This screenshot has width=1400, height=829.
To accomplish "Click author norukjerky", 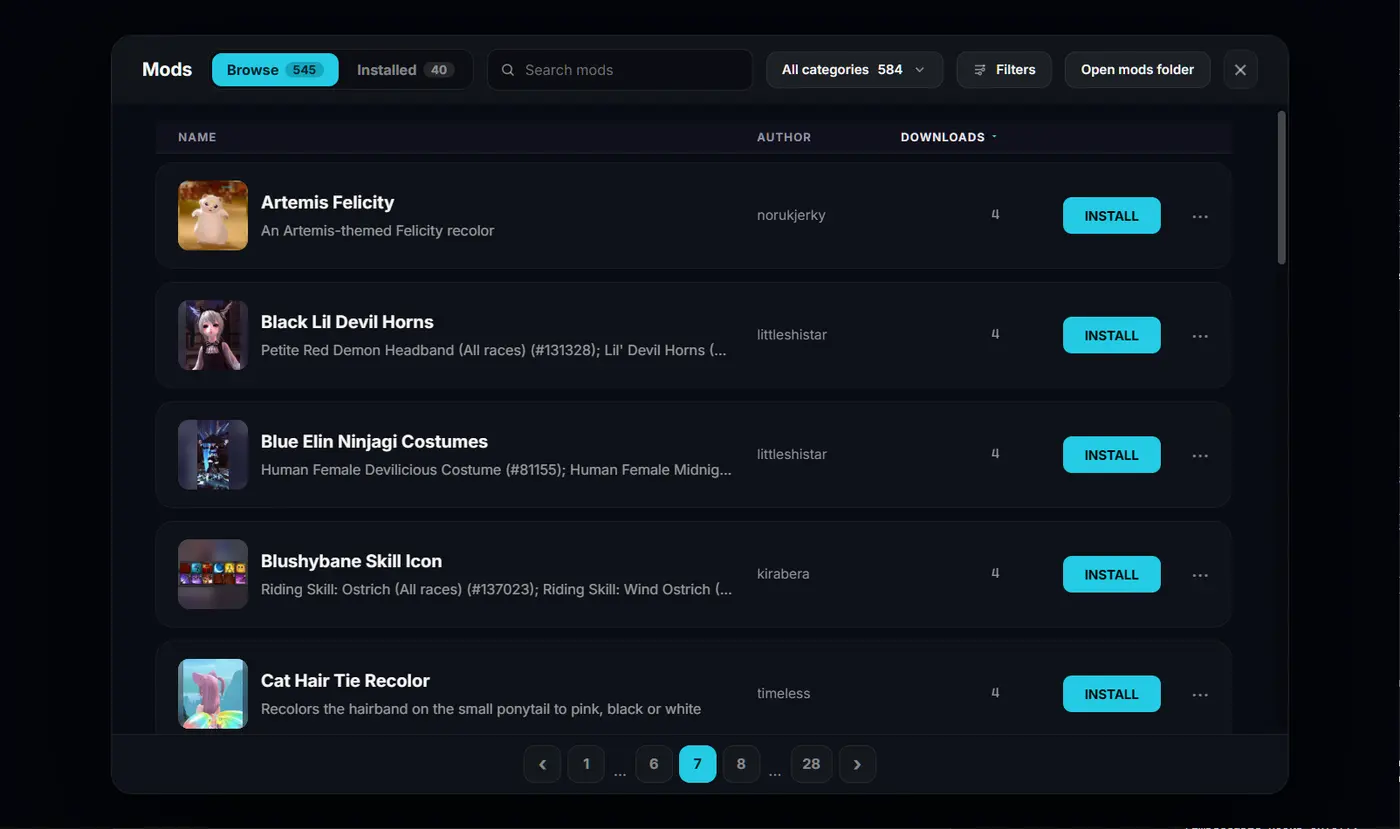I will click(x=791, y=215).
